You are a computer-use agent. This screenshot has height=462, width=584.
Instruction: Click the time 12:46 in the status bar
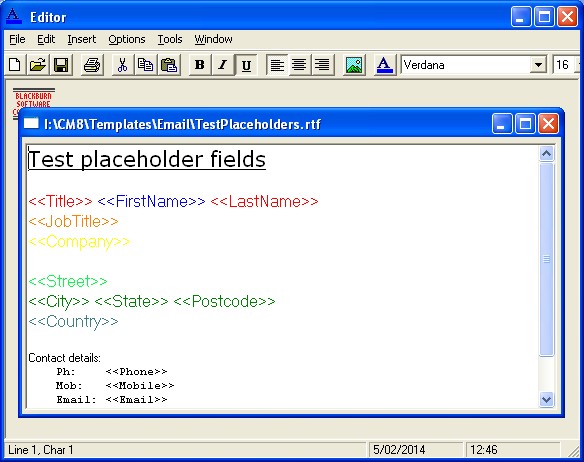click(483, 450)
